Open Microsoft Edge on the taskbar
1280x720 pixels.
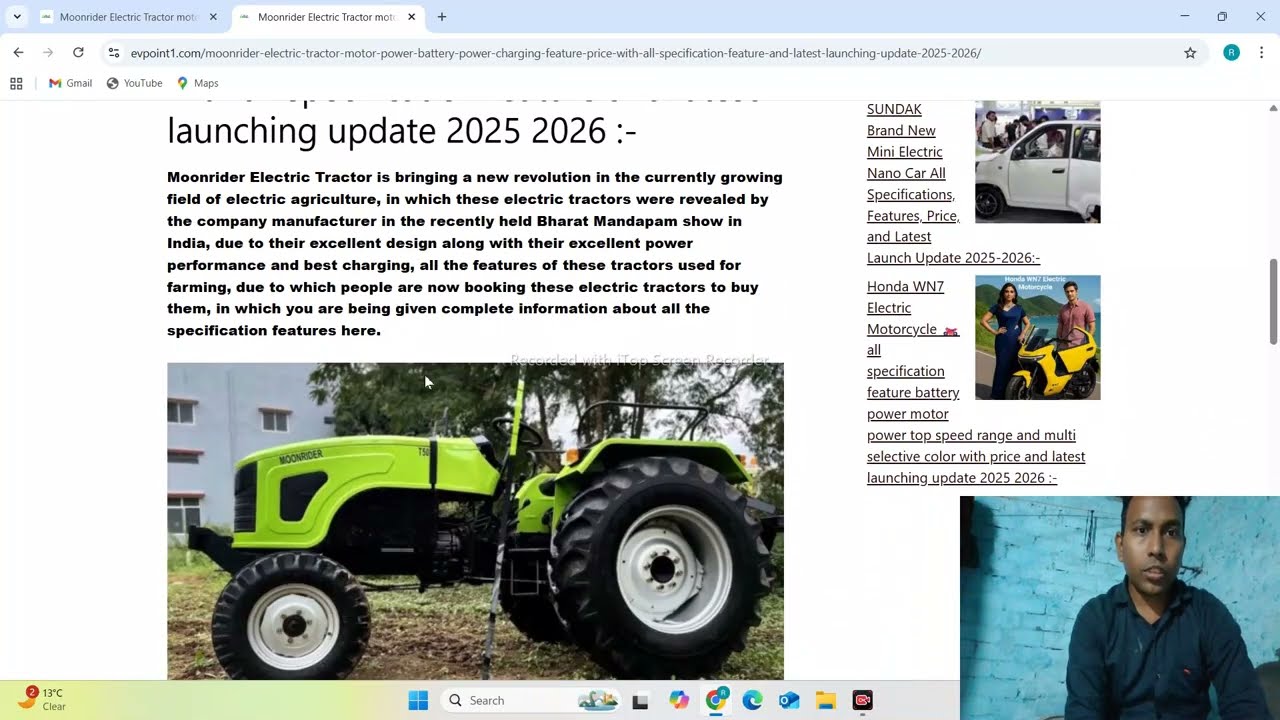752,700
